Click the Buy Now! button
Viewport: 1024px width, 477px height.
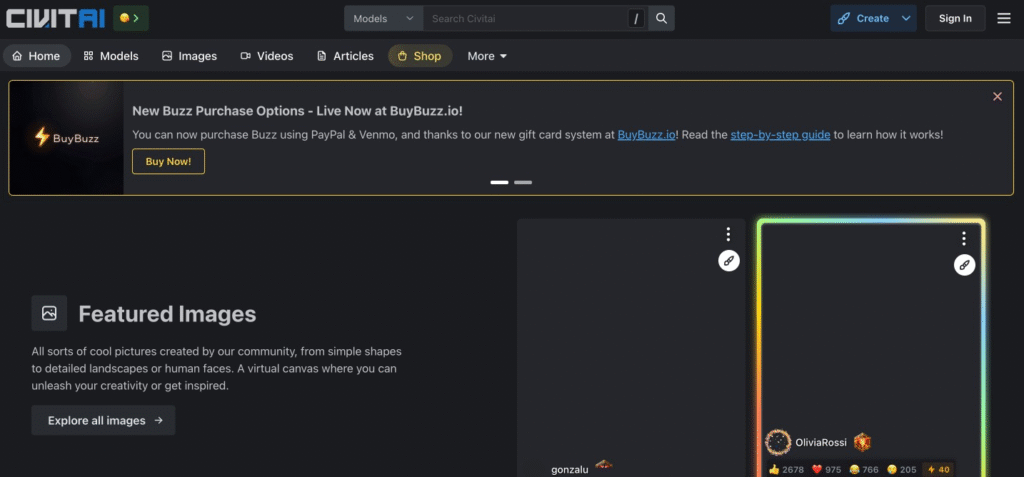click(x=168, y=161)
